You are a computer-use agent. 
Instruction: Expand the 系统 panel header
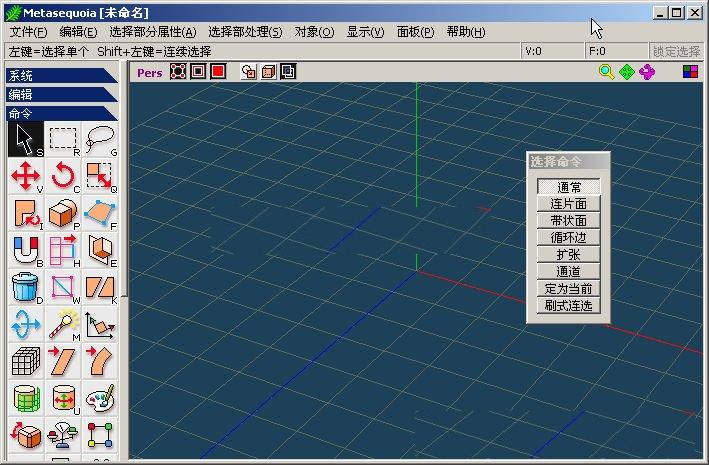[62, 76]
